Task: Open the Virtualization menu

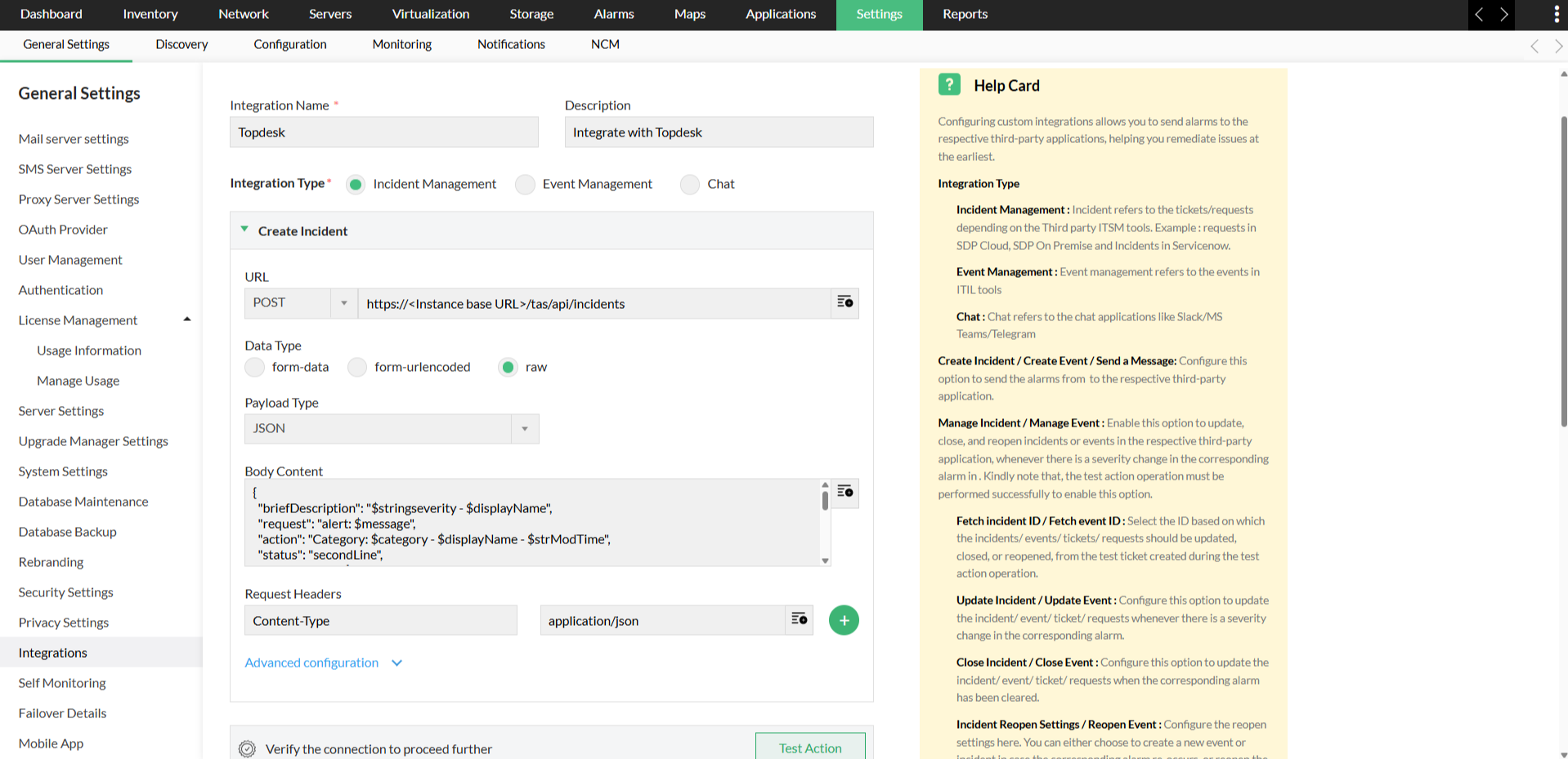Action: (431, 14)
